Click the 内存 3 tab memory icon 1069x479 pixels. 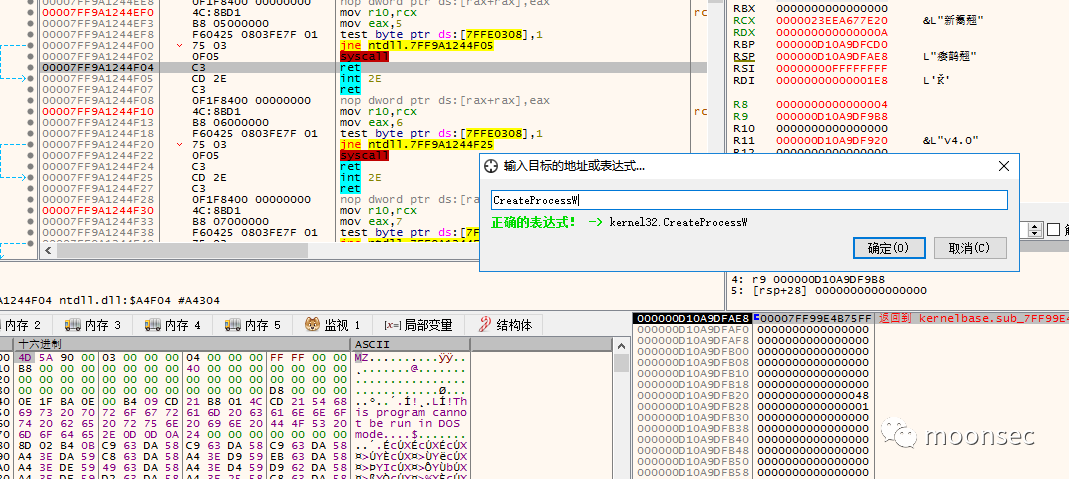[x=72, y=325]
